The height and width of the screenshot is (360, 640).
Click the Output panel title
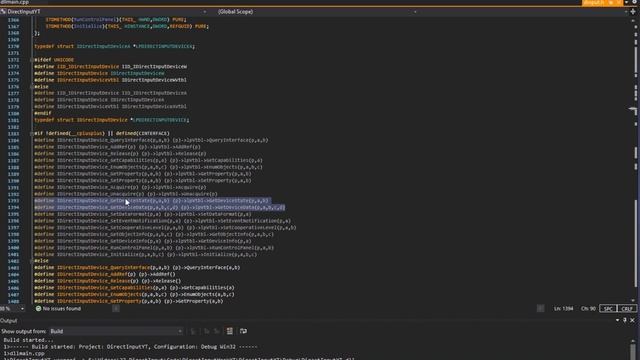click(x=9, y=320)
